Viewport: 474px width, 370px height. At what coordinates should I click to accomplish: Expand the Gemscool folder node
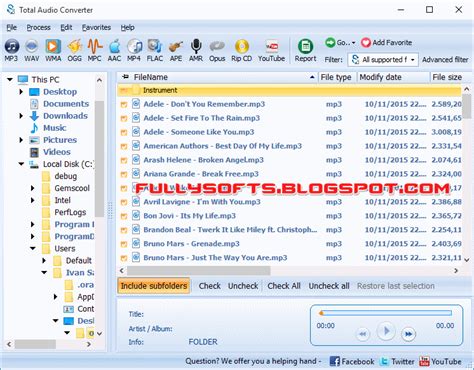[32, 188]
